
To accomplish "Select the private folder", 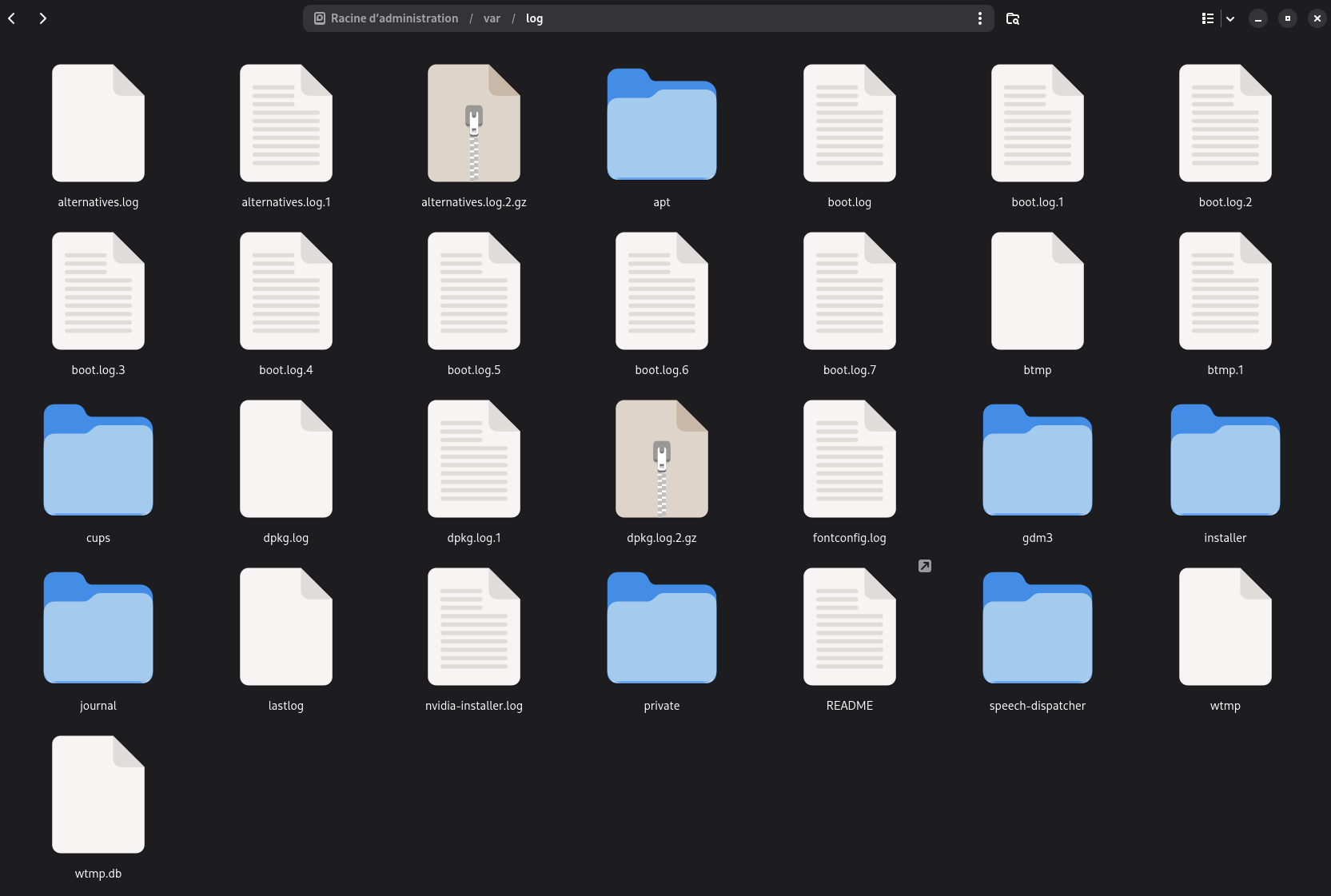I will (662, 627).
